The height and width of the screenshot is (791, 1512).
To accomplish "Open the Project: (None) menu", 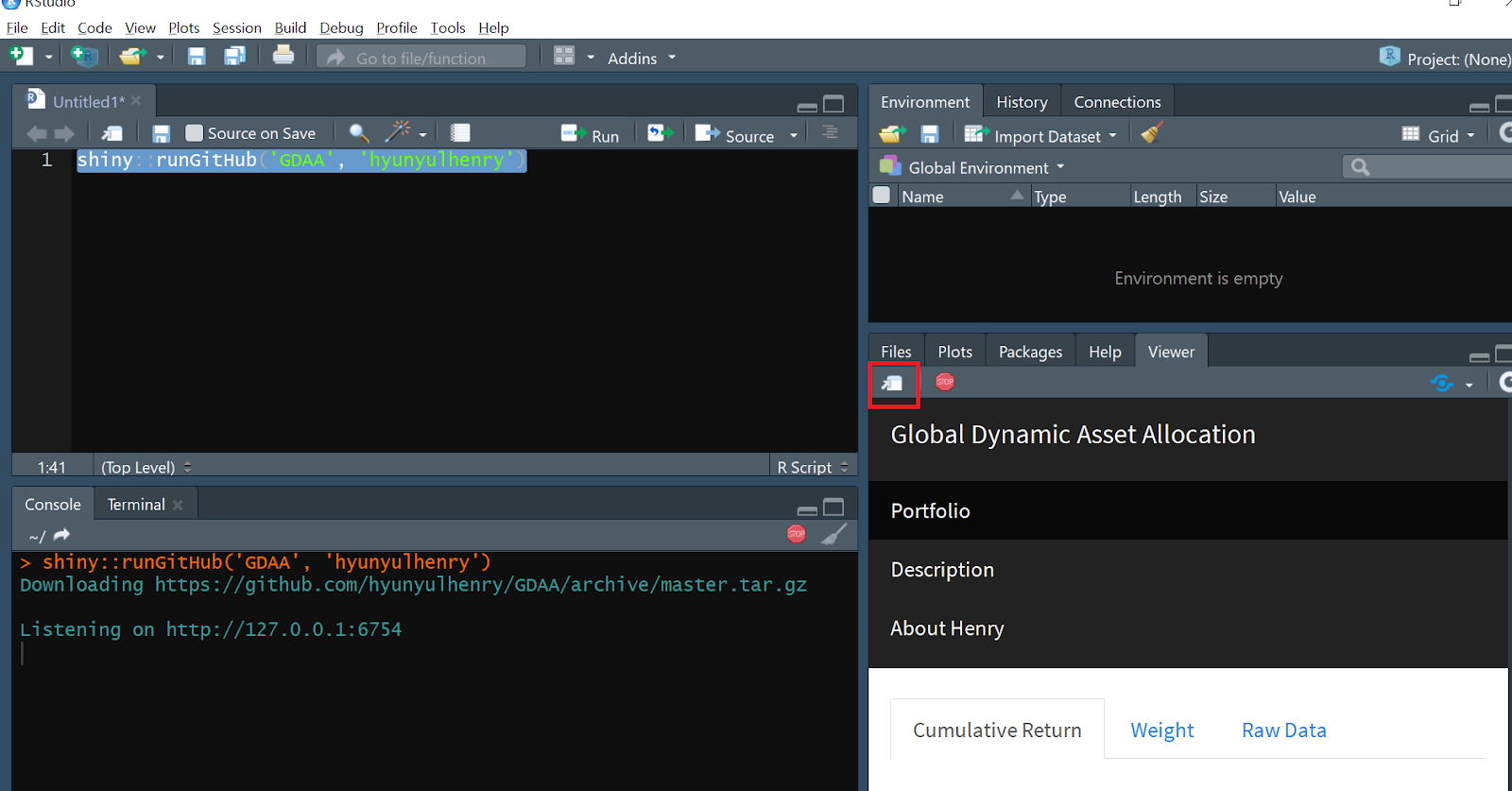I will point(1445,59).
